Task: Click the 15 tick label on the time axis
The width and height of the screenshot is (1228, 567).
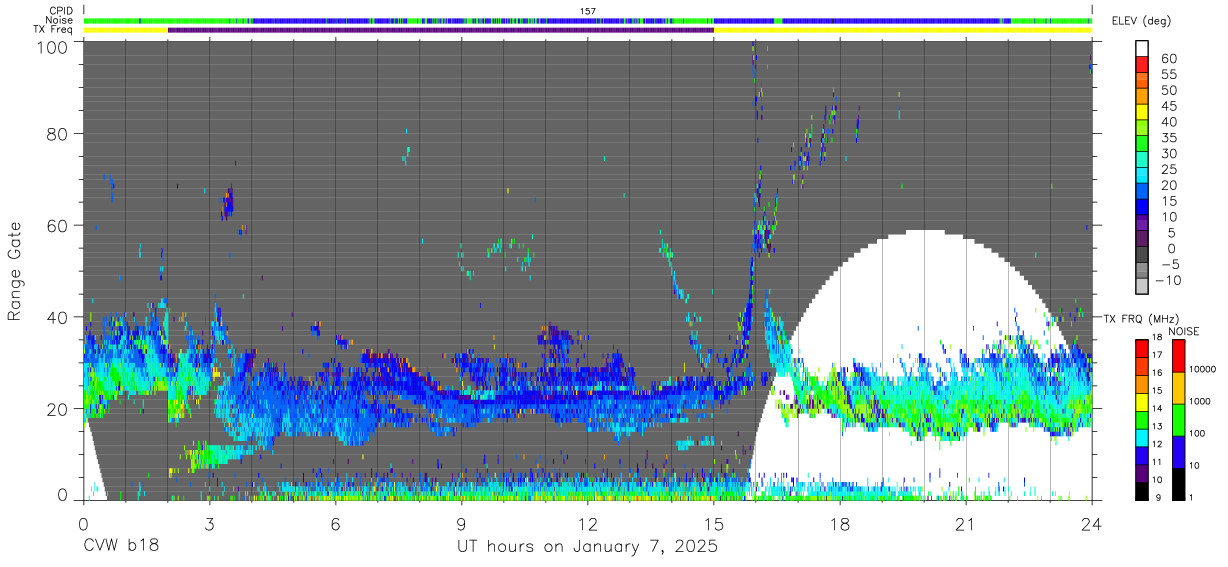Action: pyautogui.click(x=714, y=523)
